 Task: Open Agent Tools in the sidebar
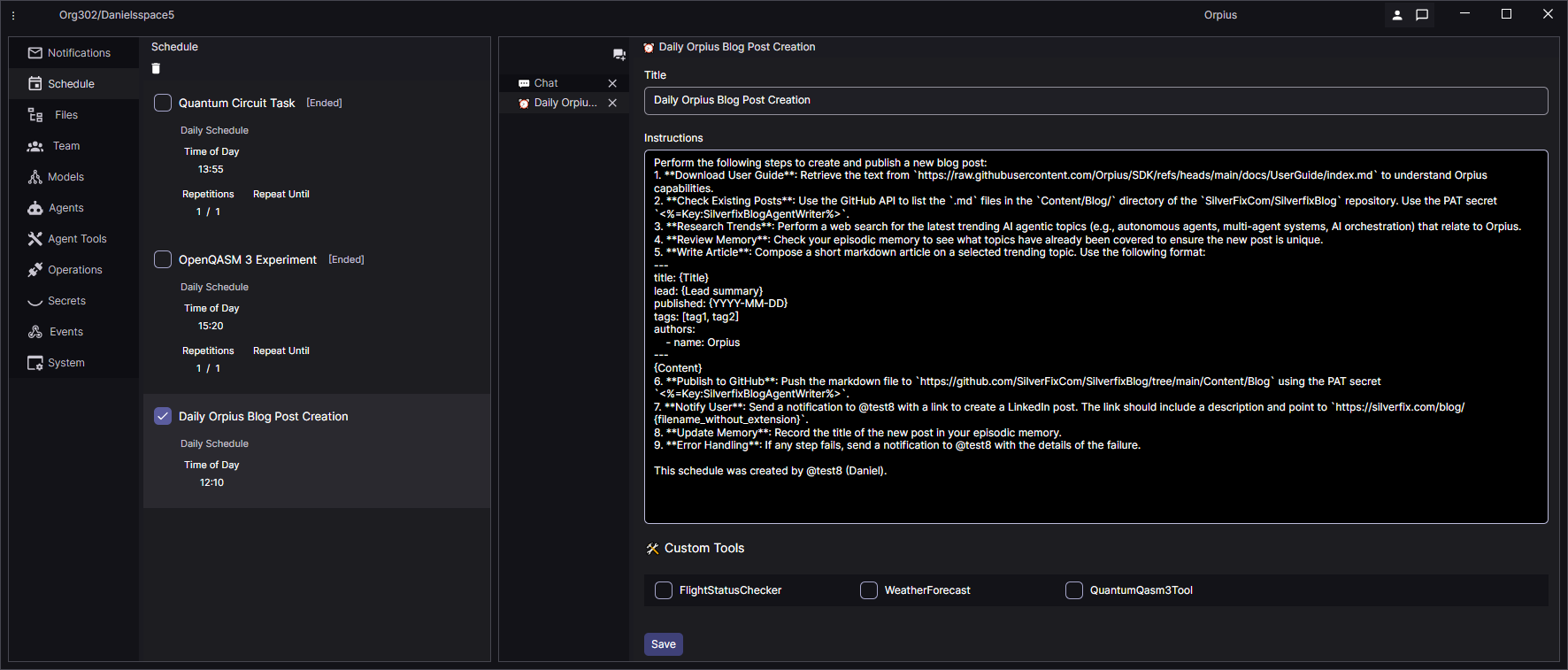pyautogui.click(x=76, y=239)
